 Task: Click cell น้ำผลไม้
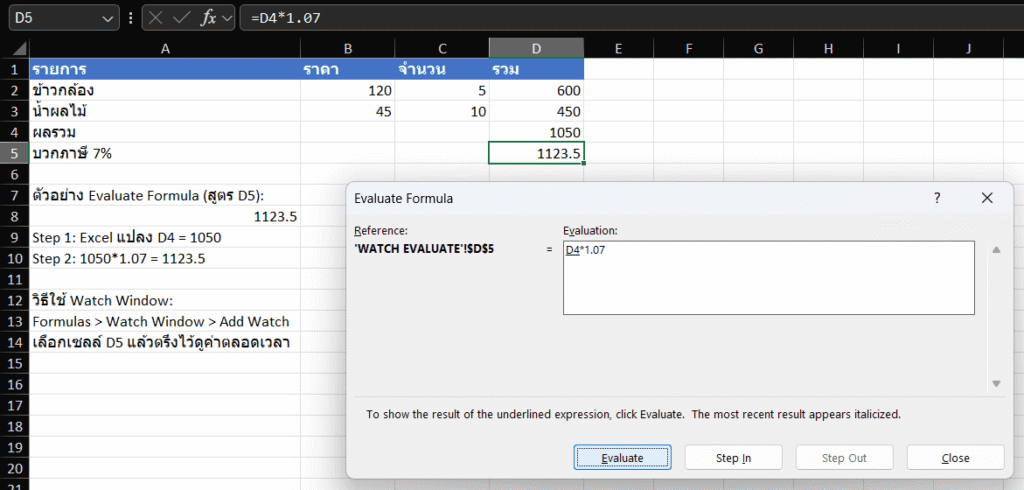click(x=165, y=111)
